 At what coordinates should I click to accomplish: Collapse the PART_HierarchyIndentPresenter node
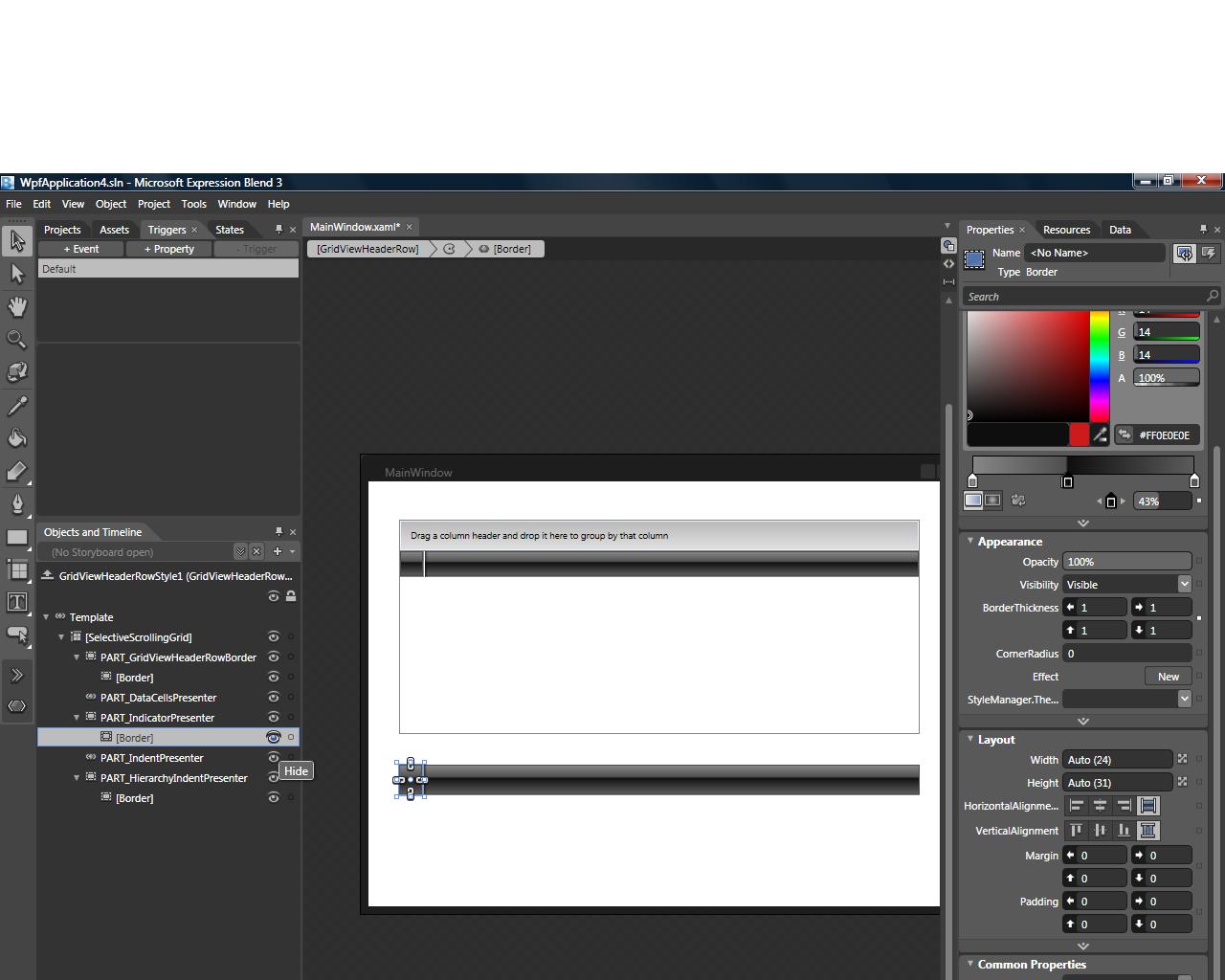[x=78, y=778]
